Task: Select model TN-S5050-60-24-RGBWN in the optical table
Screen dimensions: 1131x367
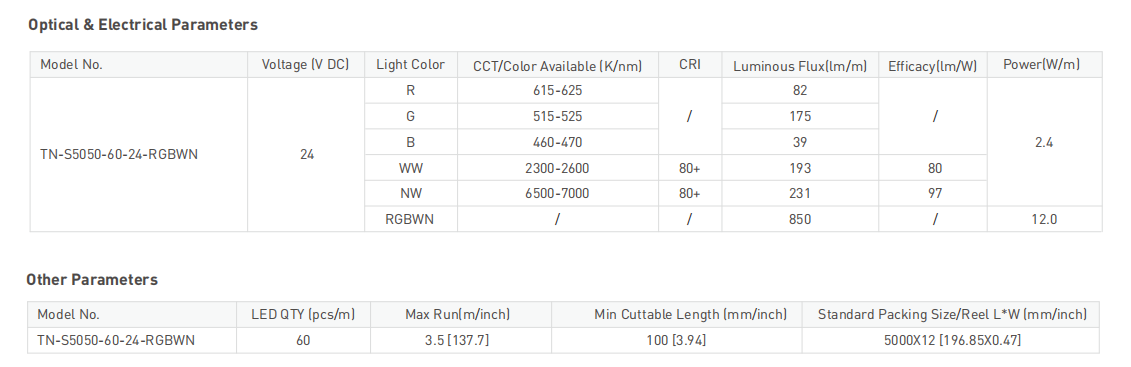Action: 119,154
